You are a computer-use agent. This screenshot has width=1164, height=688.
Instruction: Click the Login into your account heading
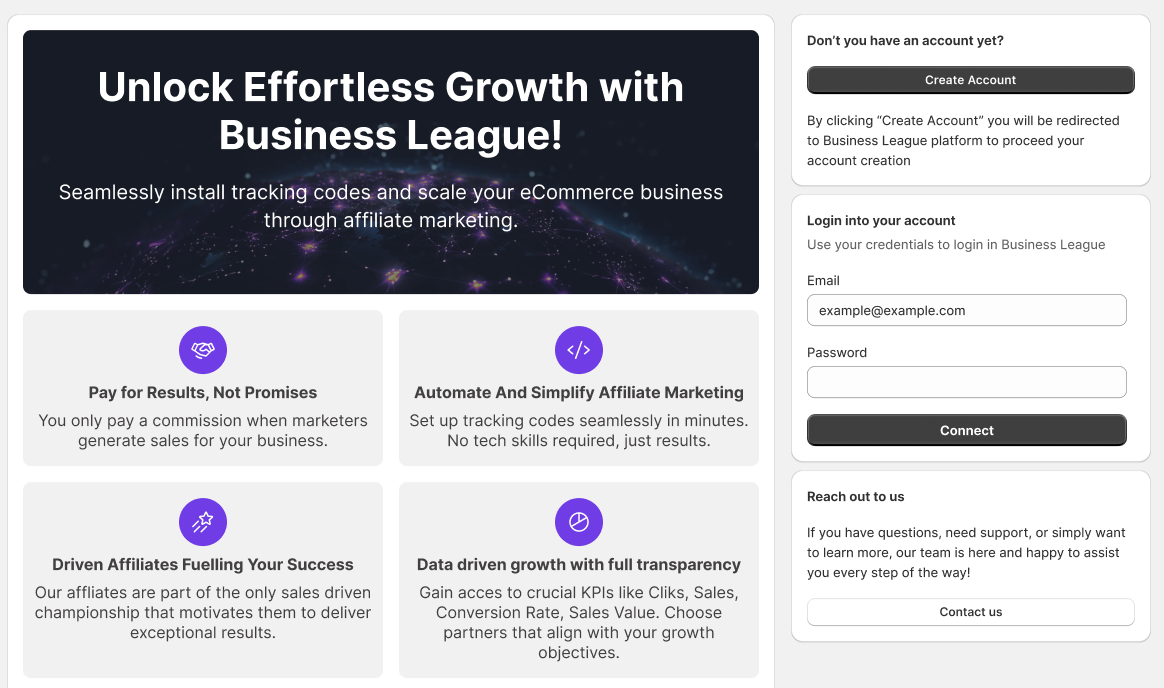click(x=881, y=220)
